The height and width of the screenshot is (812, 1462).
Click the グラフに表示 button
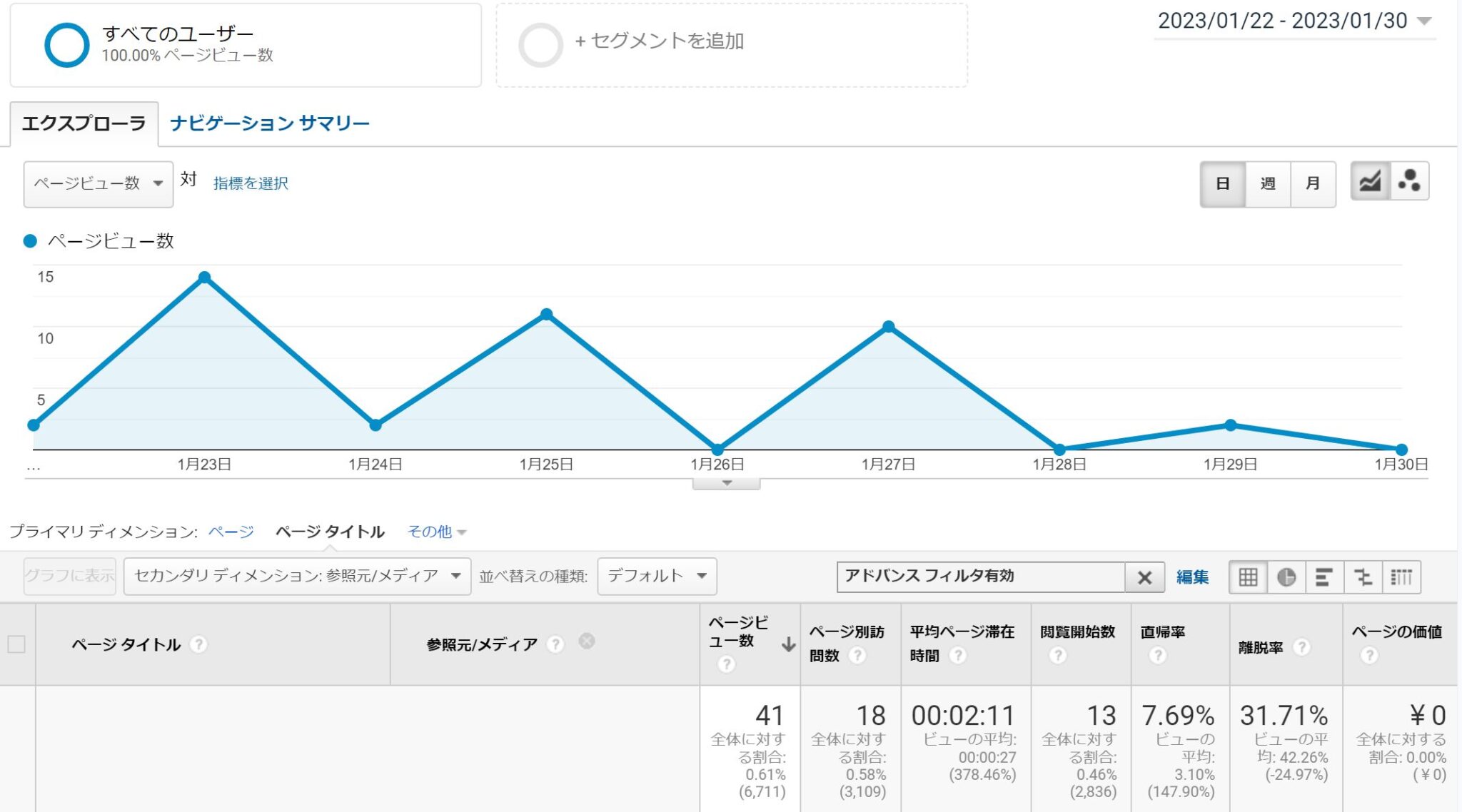tap(70, 576)
